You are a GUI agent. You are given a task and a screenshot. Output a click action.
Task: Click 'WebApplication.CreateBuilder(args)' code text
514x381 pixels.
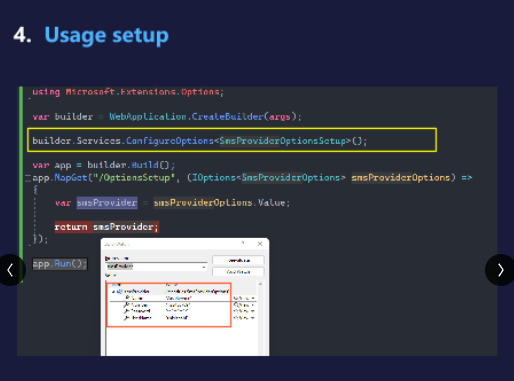[x=203, y=117]
